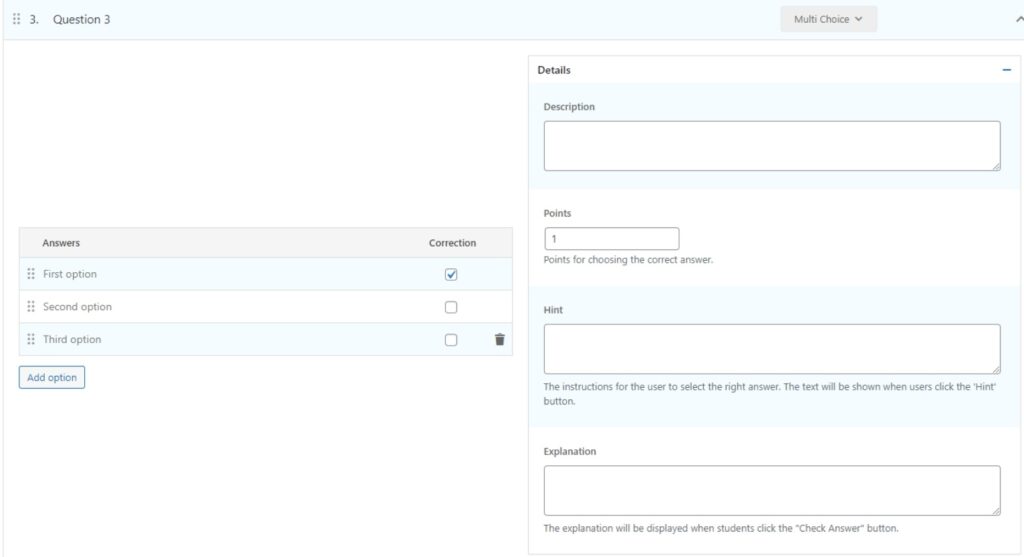Collapse the Details panel using minus icon
The image size is (1024, 557).
tap(1006, 70)
